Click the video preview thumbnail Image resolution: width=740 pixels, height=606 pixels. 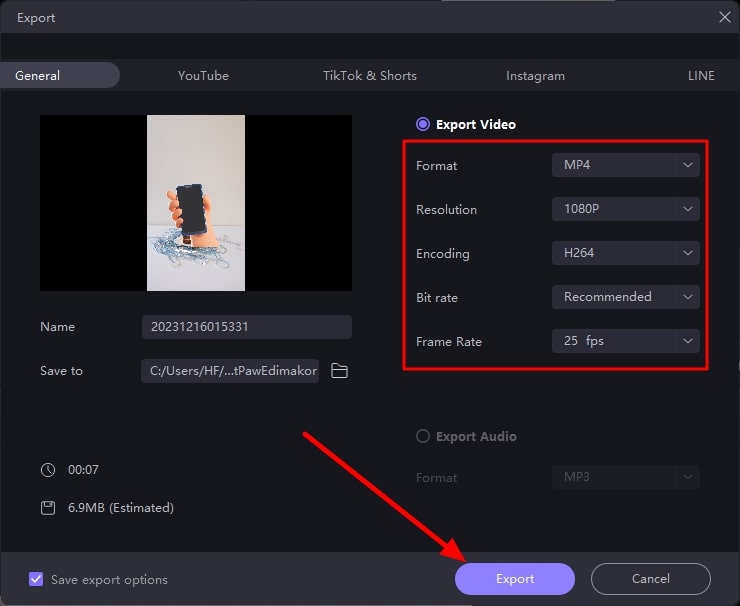pos(196,203)
